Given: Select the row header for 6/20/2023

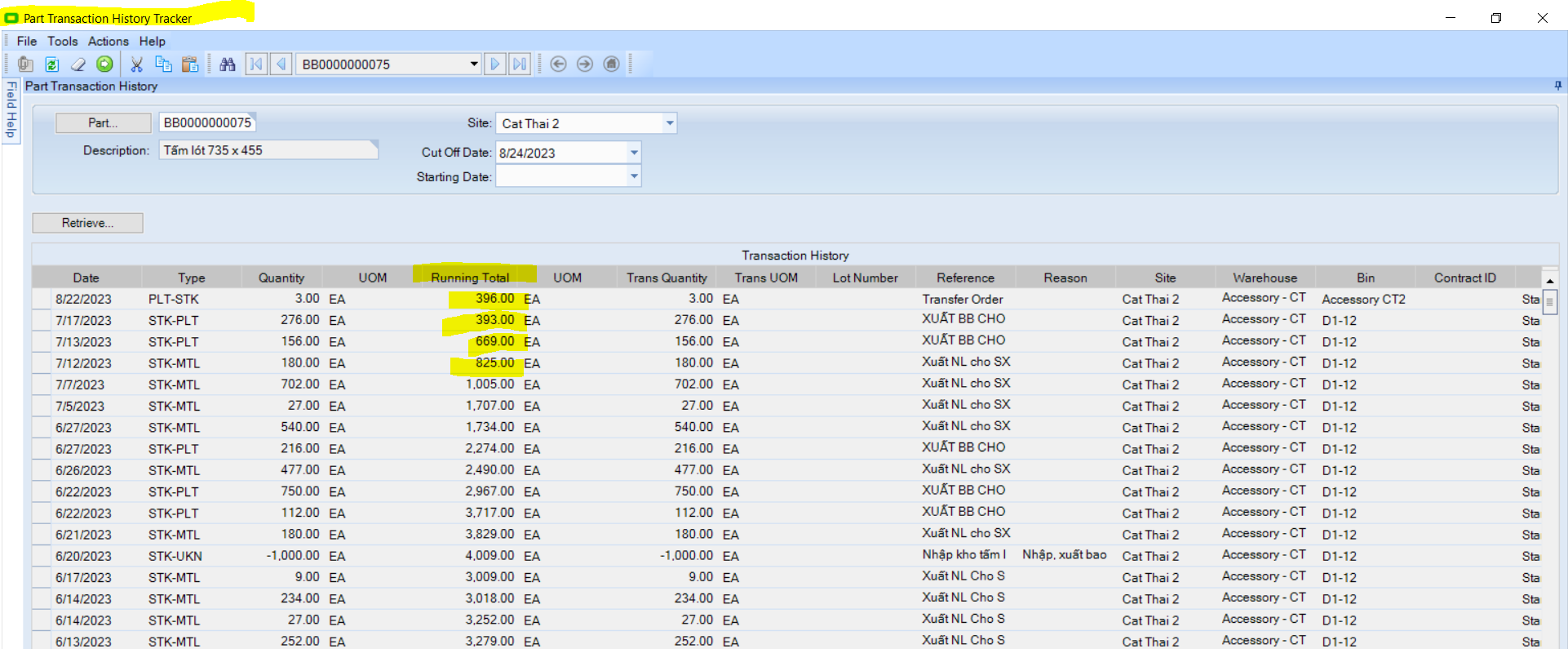Looking at the screenshot, I should [41, 556].
